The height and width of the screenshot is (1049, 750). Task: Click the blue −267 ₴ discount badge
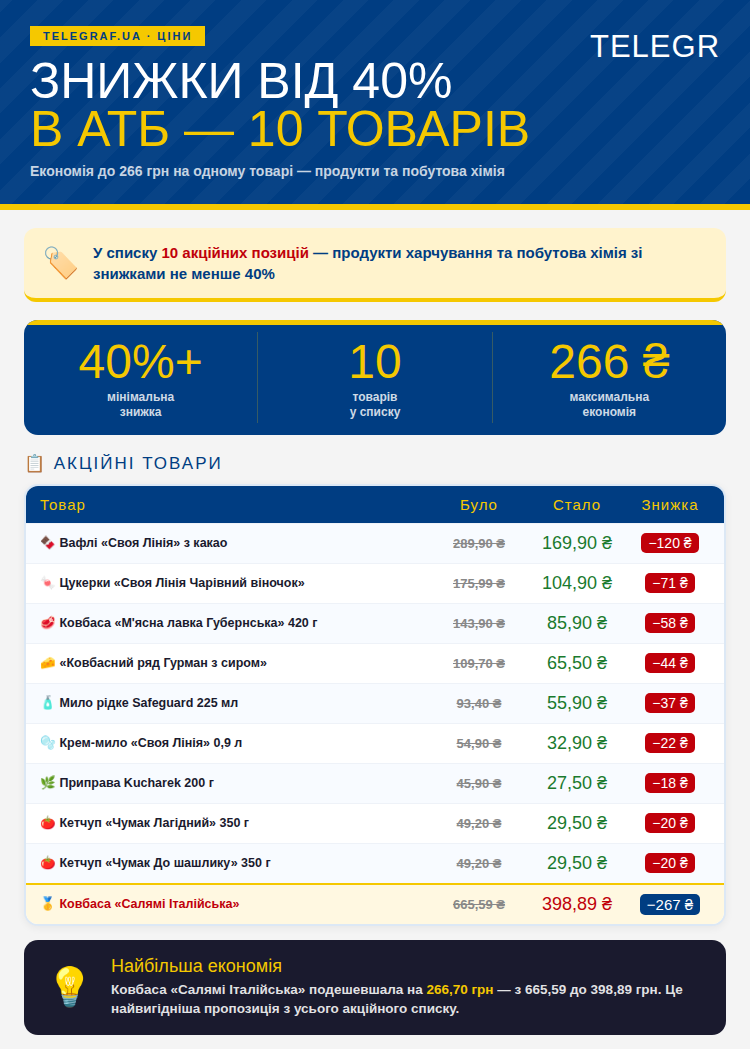click(669, 904)
